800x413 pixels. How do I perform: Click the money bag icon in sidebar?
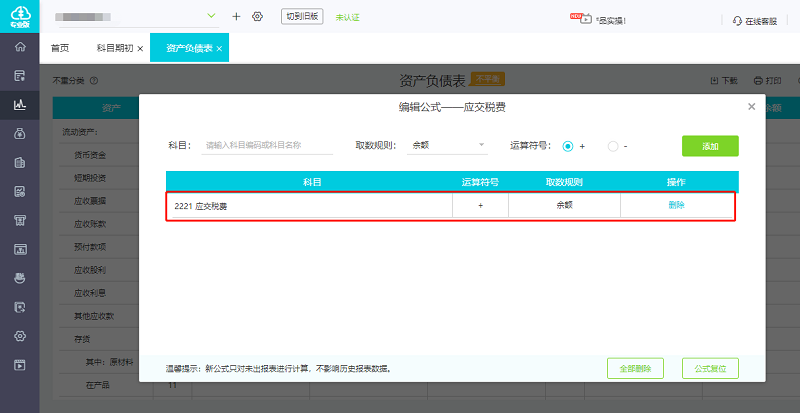[x=19, y=133]
